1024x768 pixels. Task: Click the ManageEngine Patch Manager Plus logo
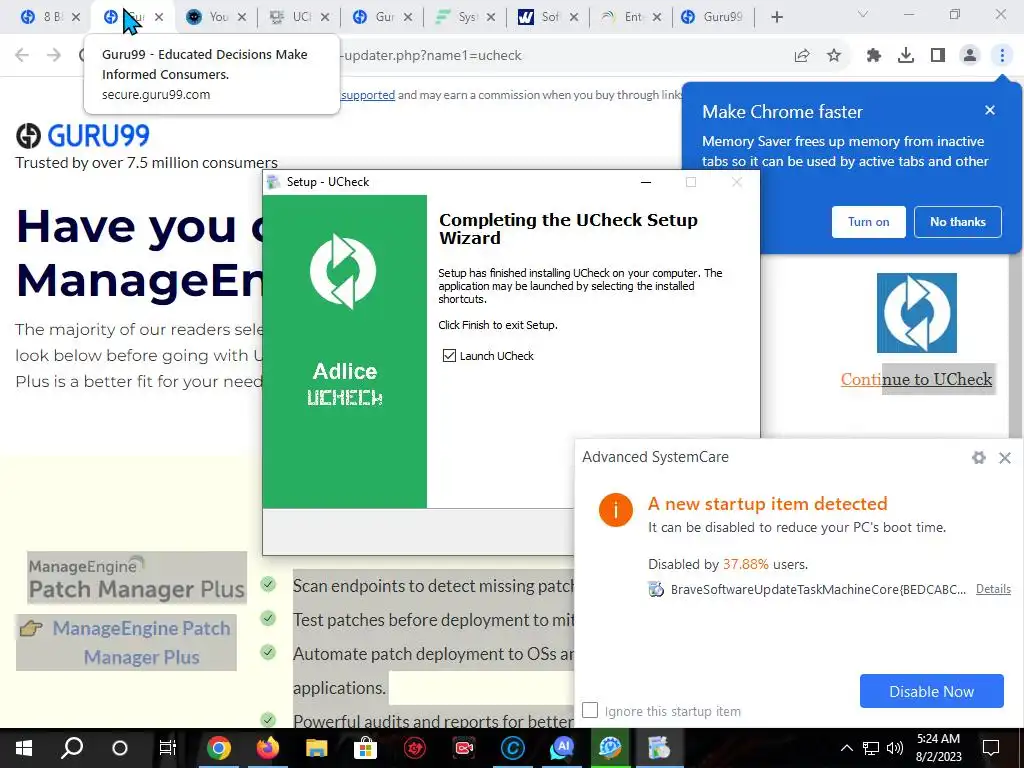136,577
